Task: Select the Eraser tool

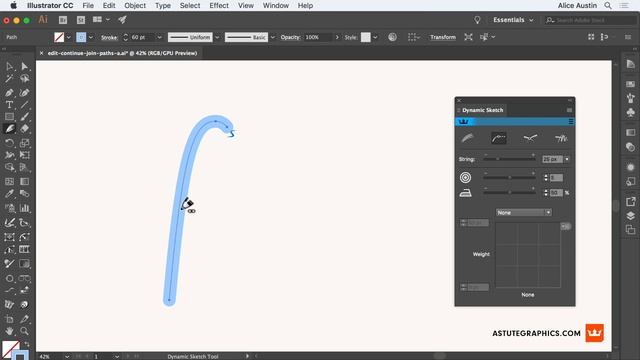Action: tap(24, 129)
